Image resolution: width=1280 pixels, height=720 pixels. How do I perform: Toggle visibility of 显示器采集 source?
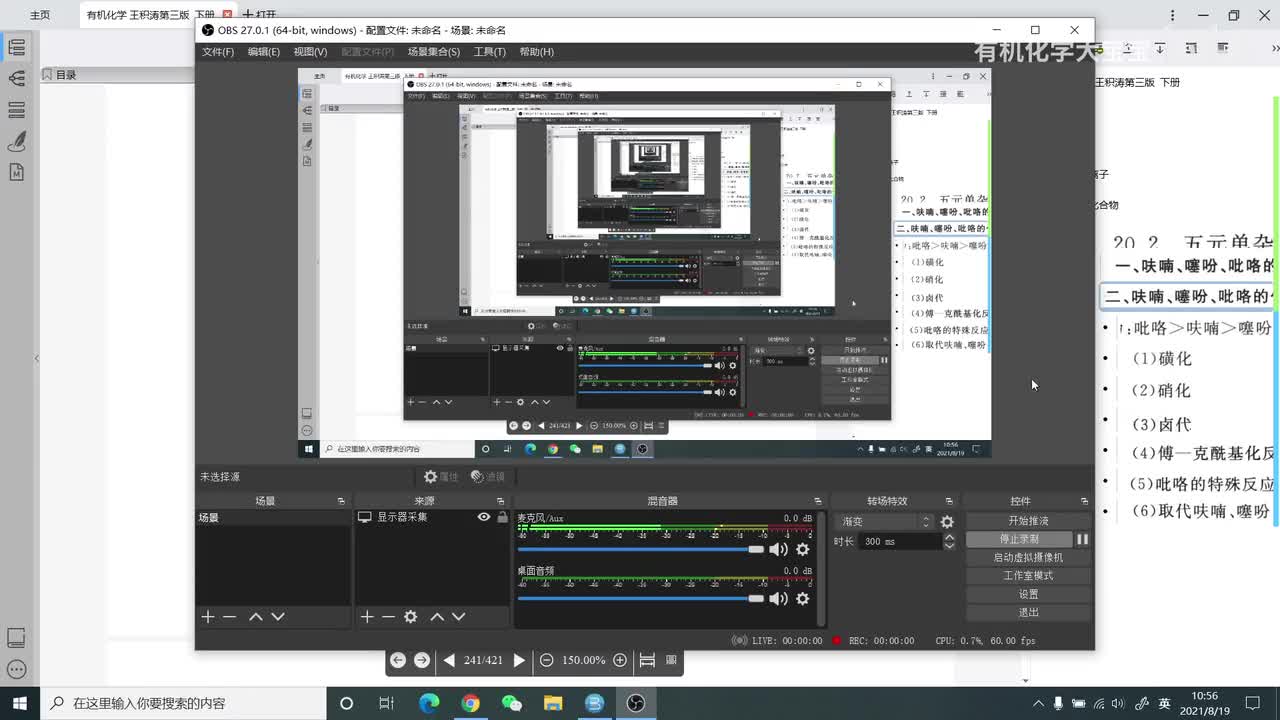click(484, 517)
